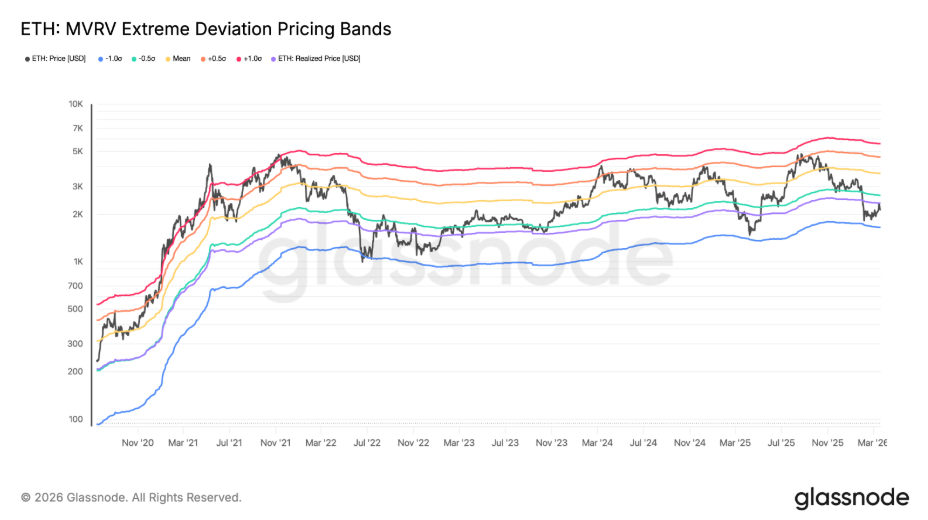Click the 10K price axis label
The height and width of the screenshot is (520, 928).
[x=75, y=104]
